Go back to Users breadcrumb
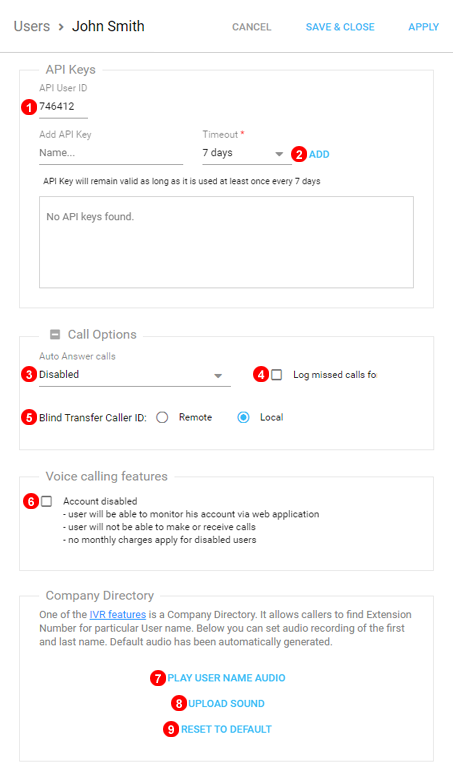 [x=32, y=27]
